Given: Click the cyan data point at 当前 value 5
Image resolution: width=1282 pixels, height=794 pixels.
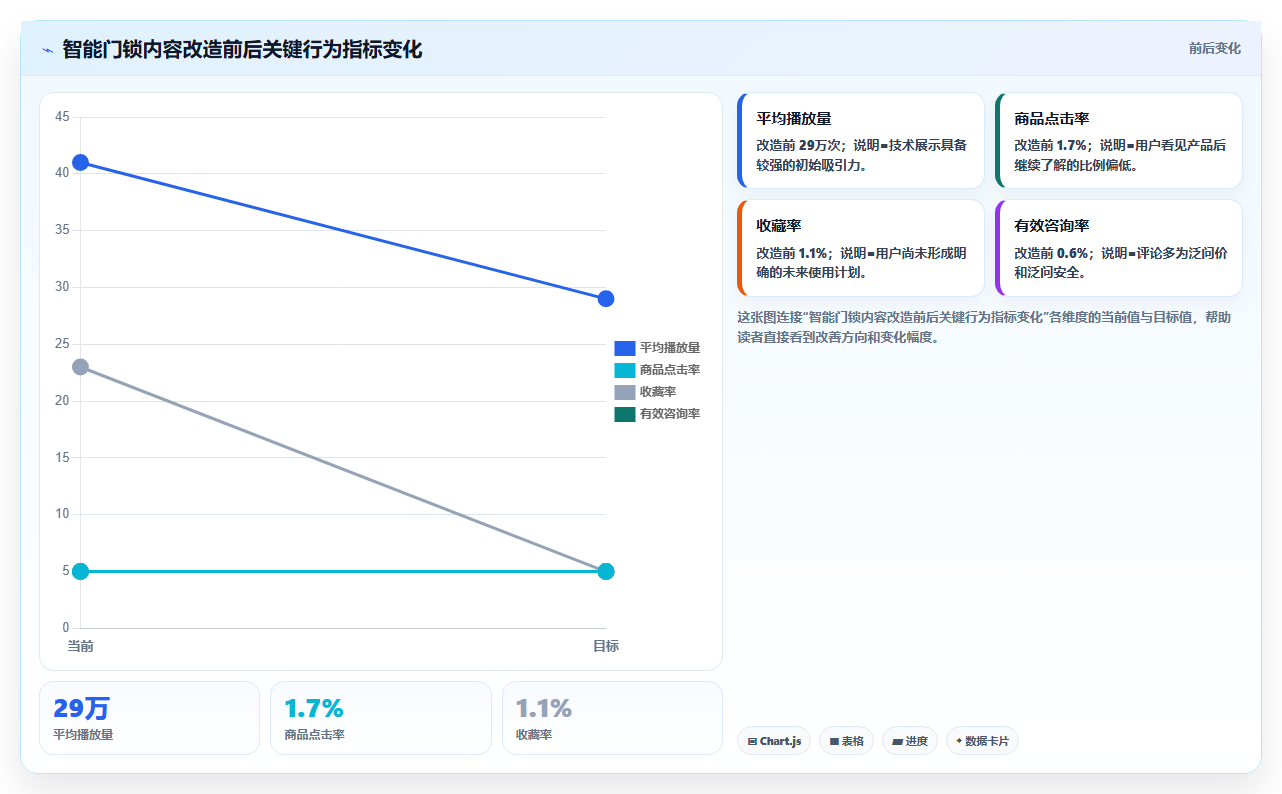Looking at the screenshot, I should pyautogui.click(x=81, y=571).
